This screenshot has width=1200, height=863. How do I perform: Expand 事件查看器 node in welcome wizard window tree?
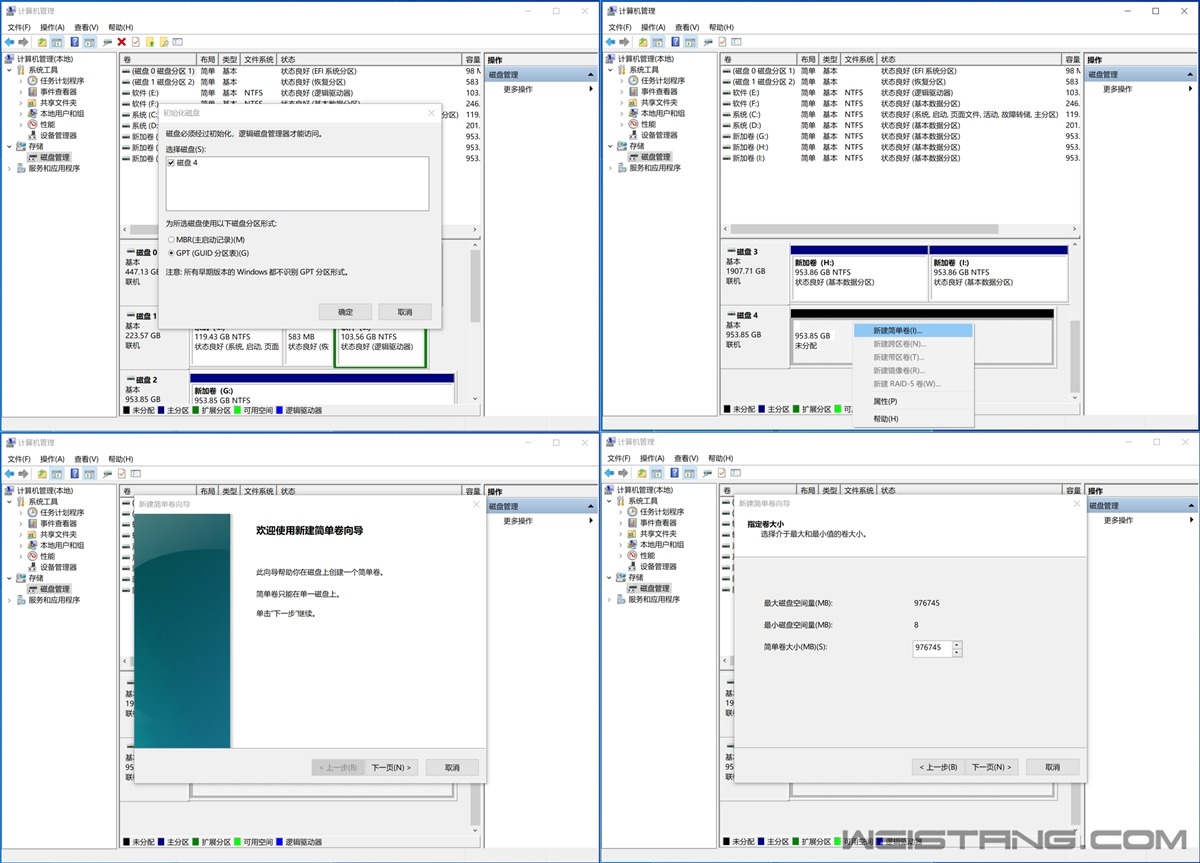tap(21, 523)
